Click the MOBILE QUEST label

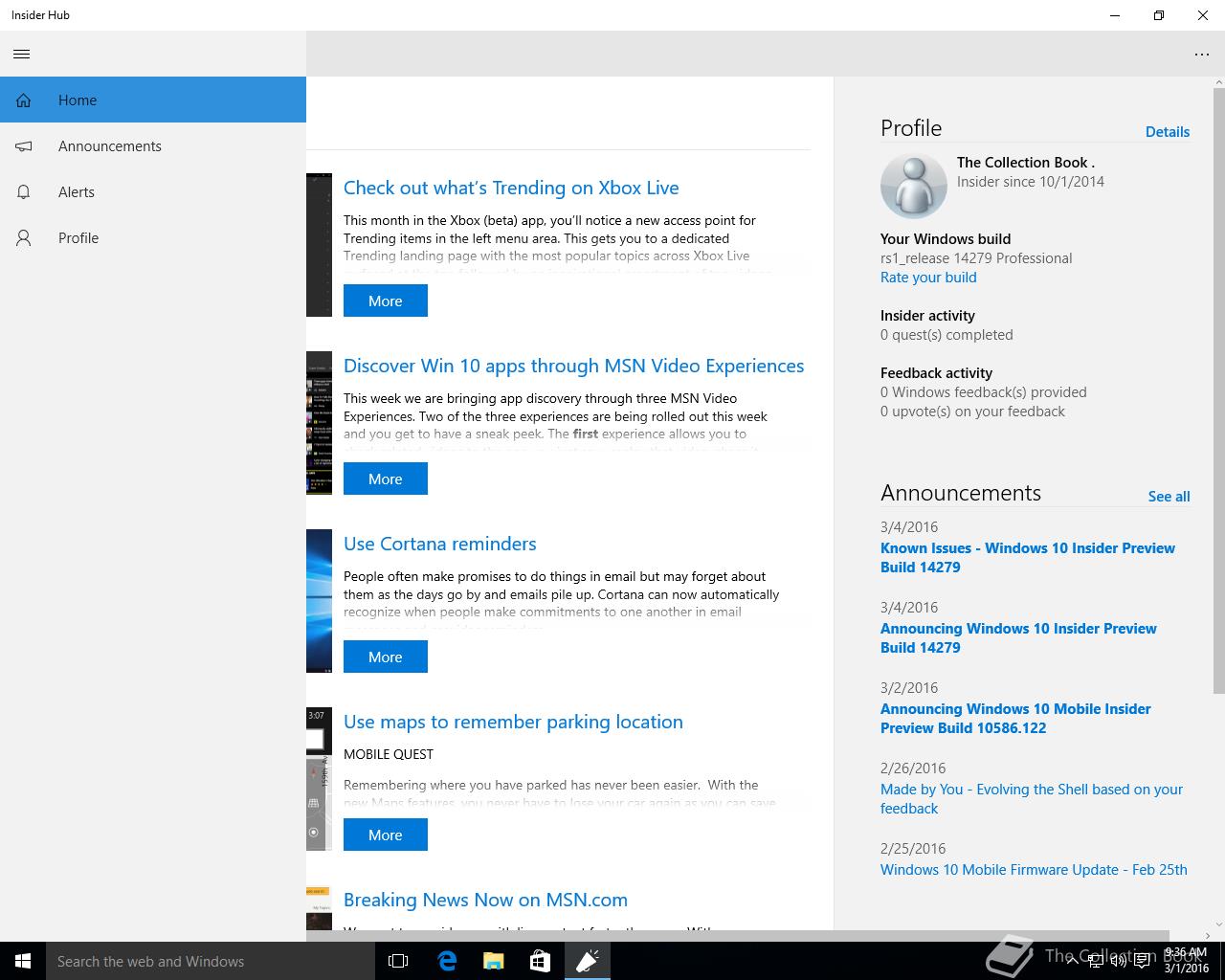pyautogui.click(x=389, y=754)
